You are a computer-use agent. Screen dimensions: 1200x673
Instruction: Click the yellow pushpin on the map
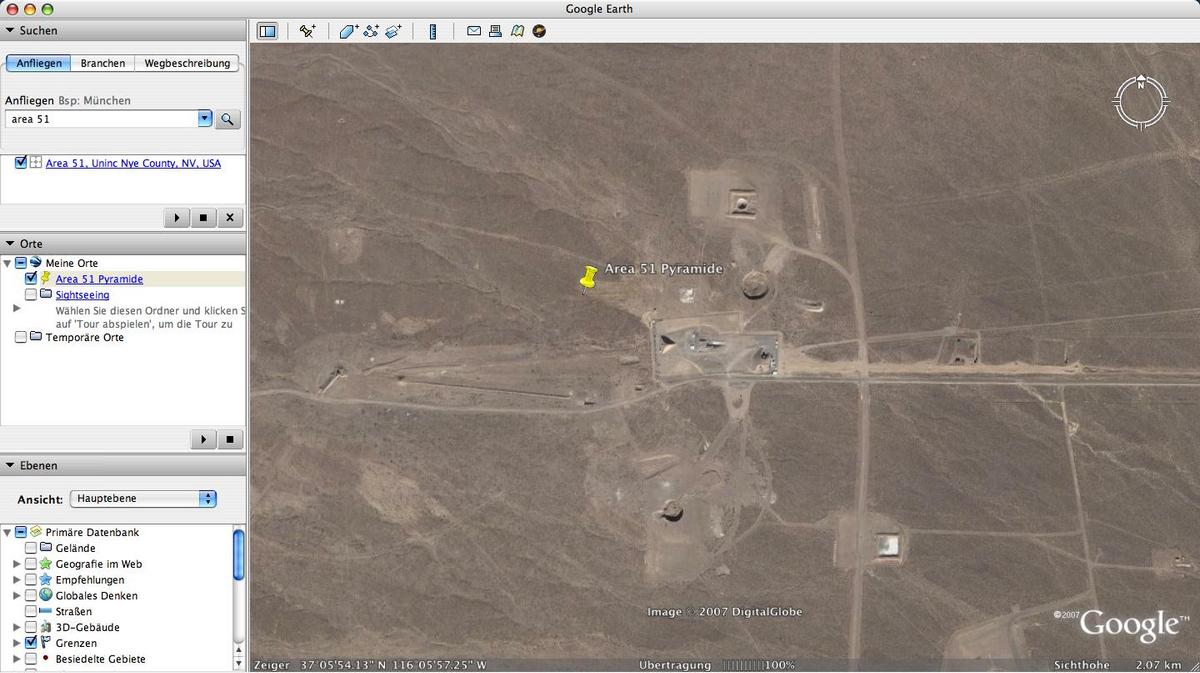click(588, 278)
